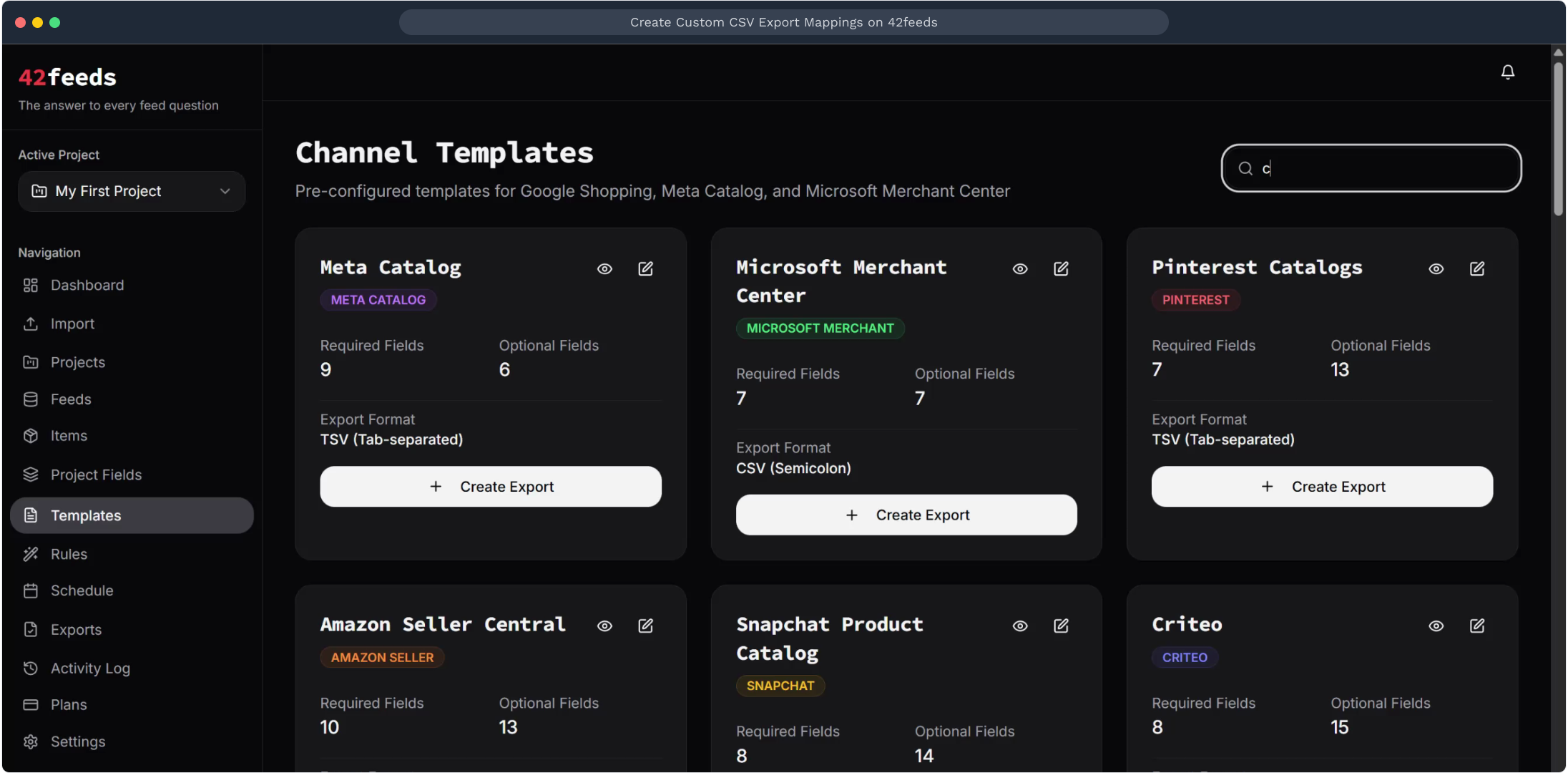
Task: Edit the Meta Catalog template
Action: point(645,268)
